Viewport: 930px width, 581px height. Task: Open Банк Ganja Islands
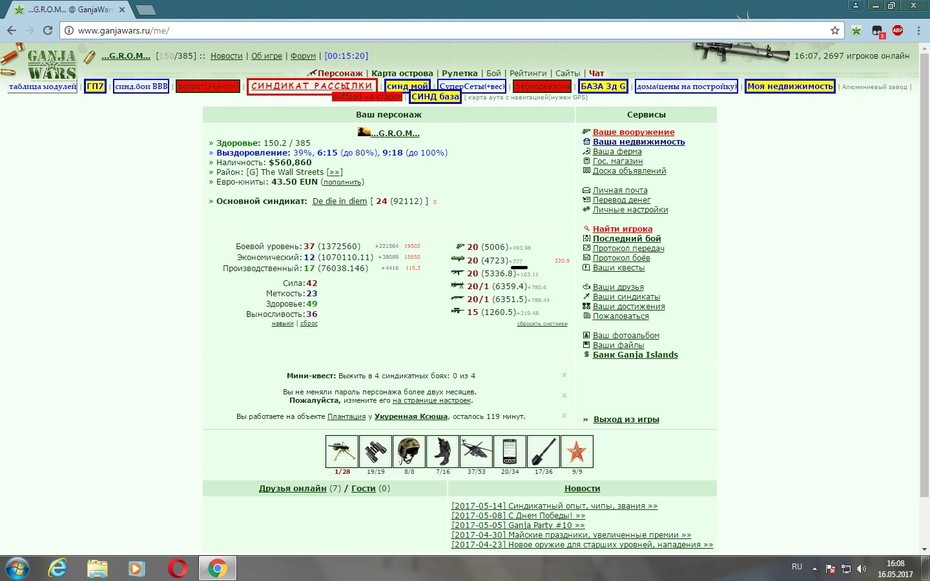635,355
